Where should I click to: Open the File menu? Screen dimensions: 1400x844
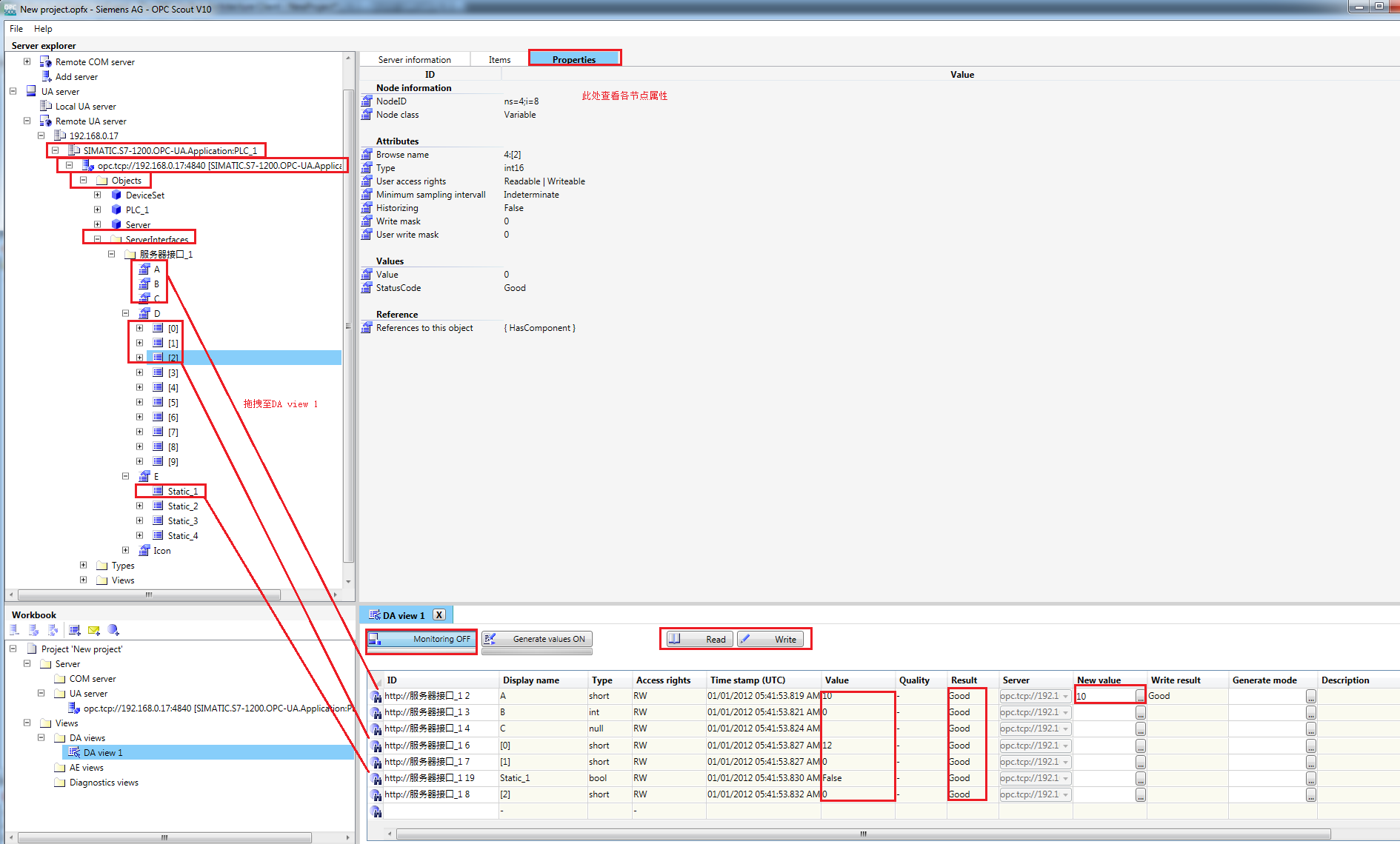pyautogui.click(x=16, y=28)
